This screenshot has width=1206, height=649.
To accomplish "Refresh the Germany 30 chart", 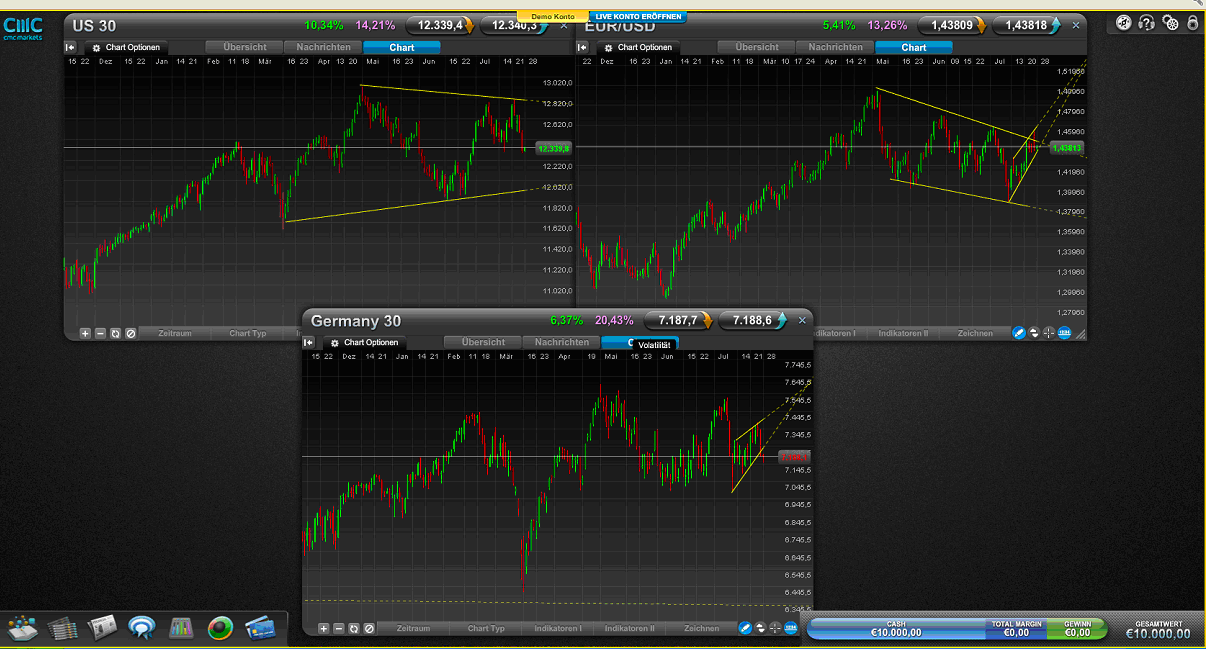I will pyautogui.click(x=353, y=628).
